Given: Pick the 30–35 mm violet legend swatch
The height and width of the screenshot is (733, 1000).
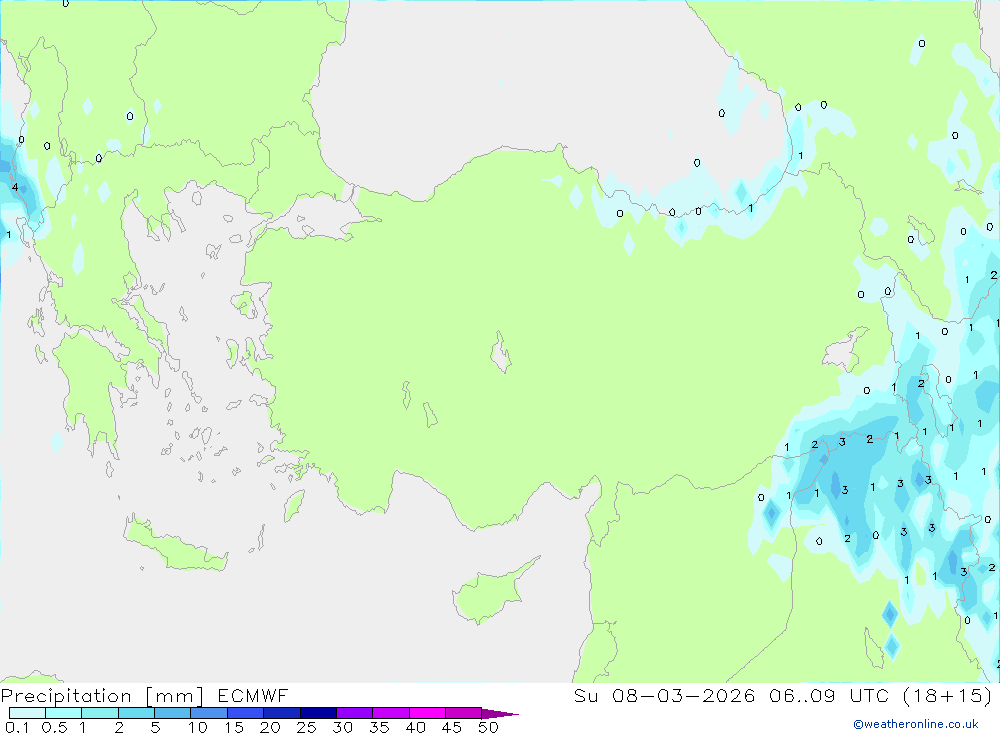Looking at the screenshot, I should 355,713.
